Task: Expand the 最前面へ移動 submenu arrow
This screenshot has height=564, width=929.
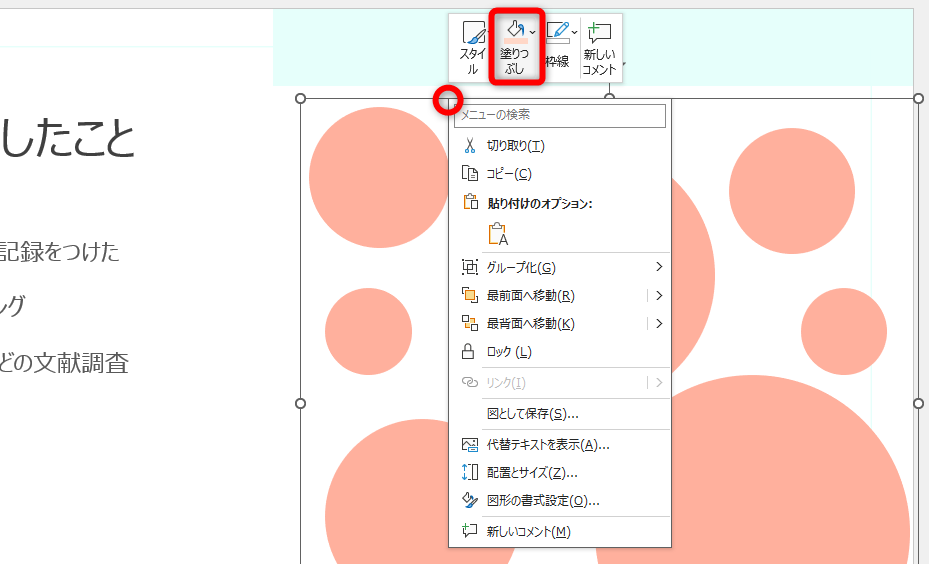Action: (659, 296)
